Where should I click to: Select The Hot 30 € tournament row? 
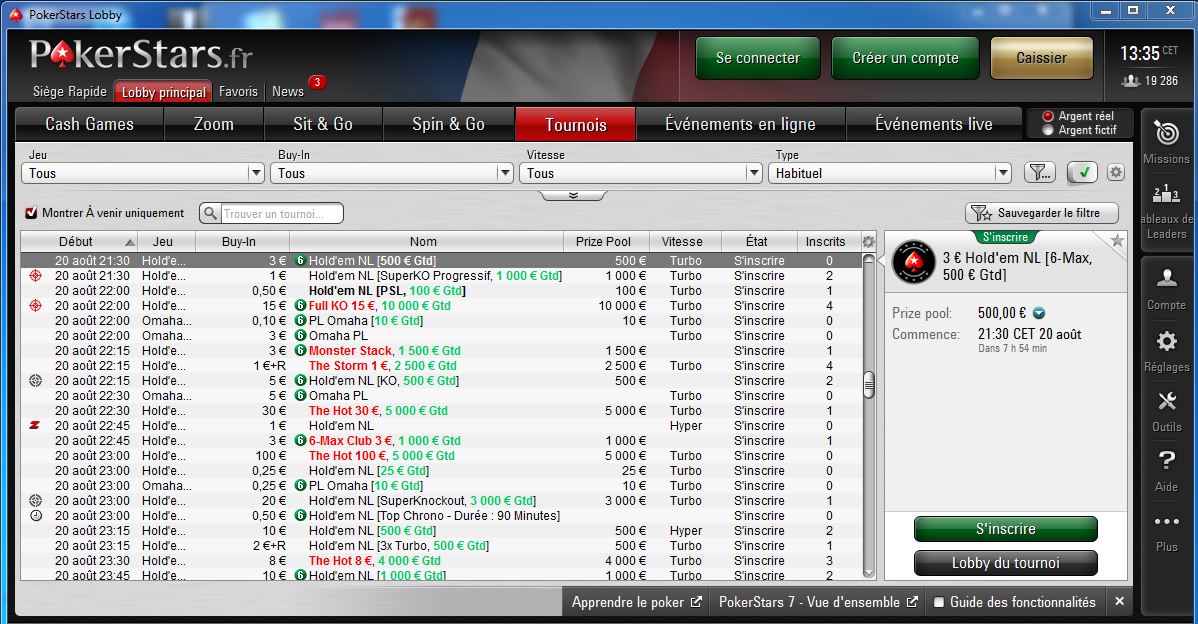(442, 411)
